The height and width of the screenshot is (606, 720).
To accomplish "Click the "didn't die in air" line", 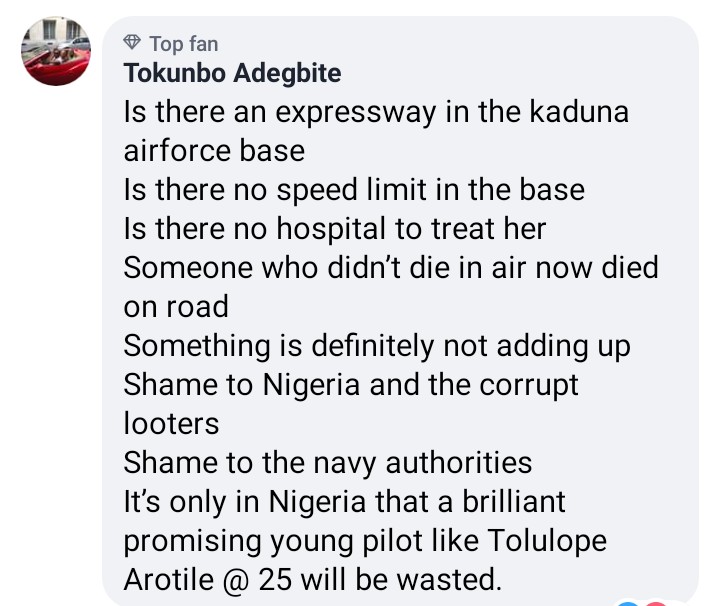I will (x=391, y=267).
